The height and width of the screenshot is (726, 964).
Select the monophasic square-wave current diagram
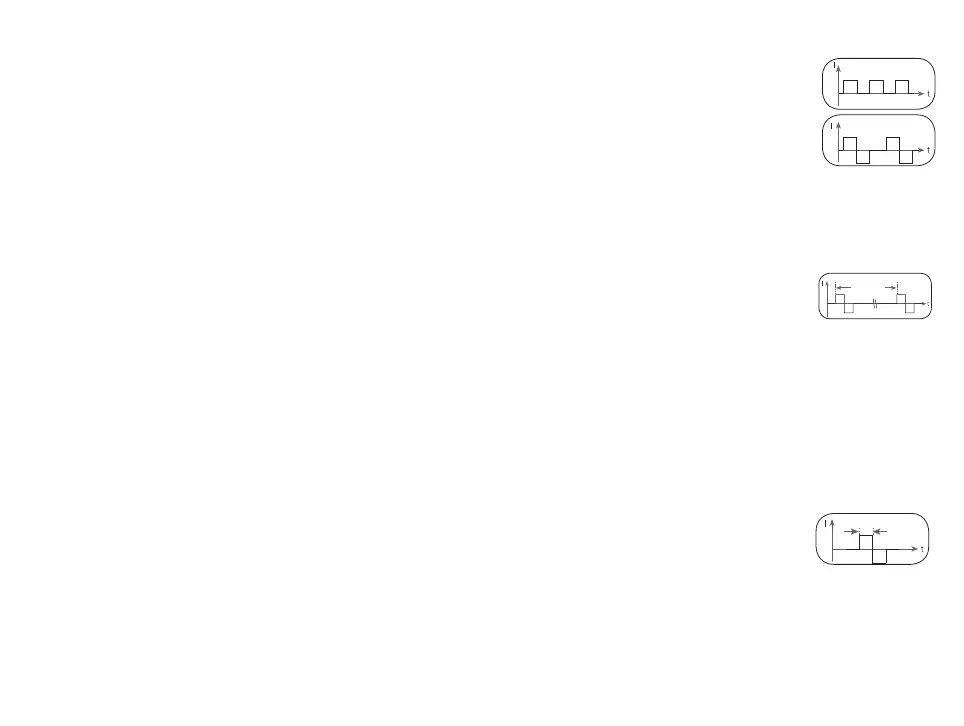(879, 84)
